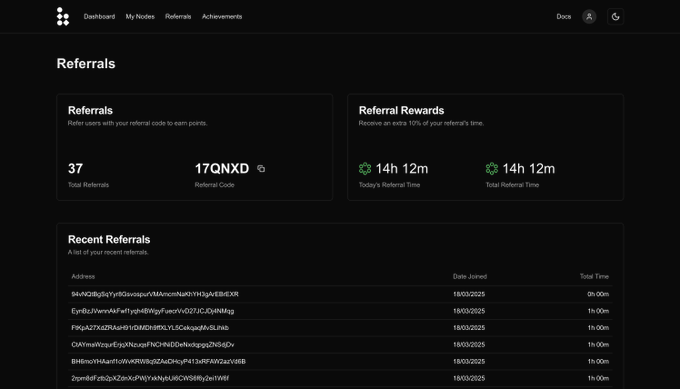
Task: Select the address starting with EynBzJ
Action: 153,311
